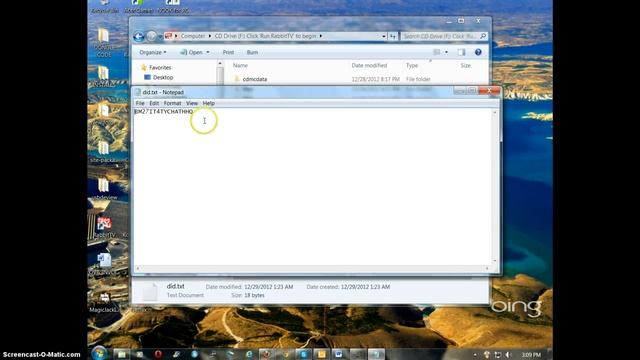Go back in the Explorer window
The height and width of the screenshot is (360, 640).
point(138,36)
